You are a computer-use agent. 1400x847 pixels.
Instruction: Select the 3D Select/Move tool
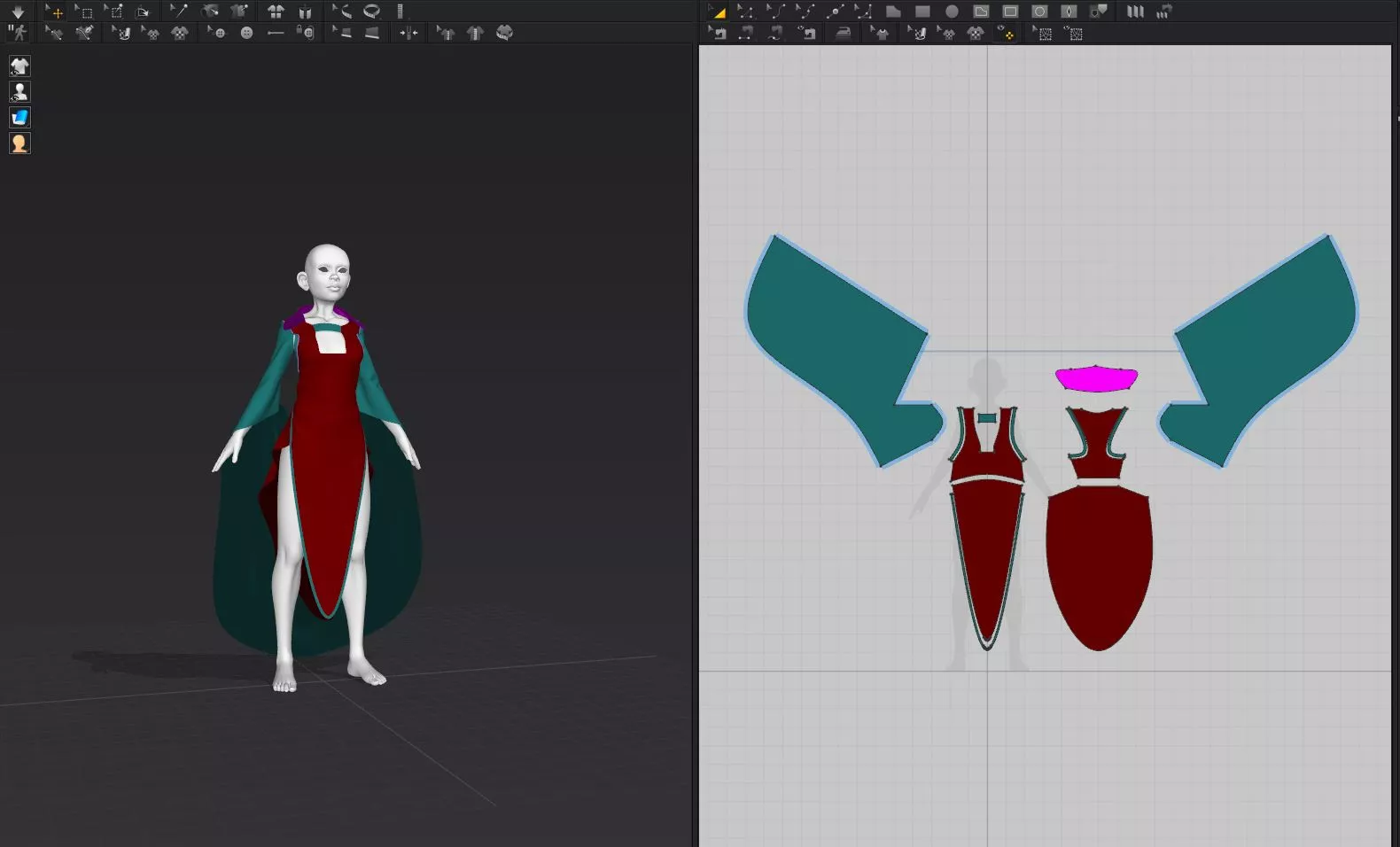pyautogui.click(x=55, y=12)
